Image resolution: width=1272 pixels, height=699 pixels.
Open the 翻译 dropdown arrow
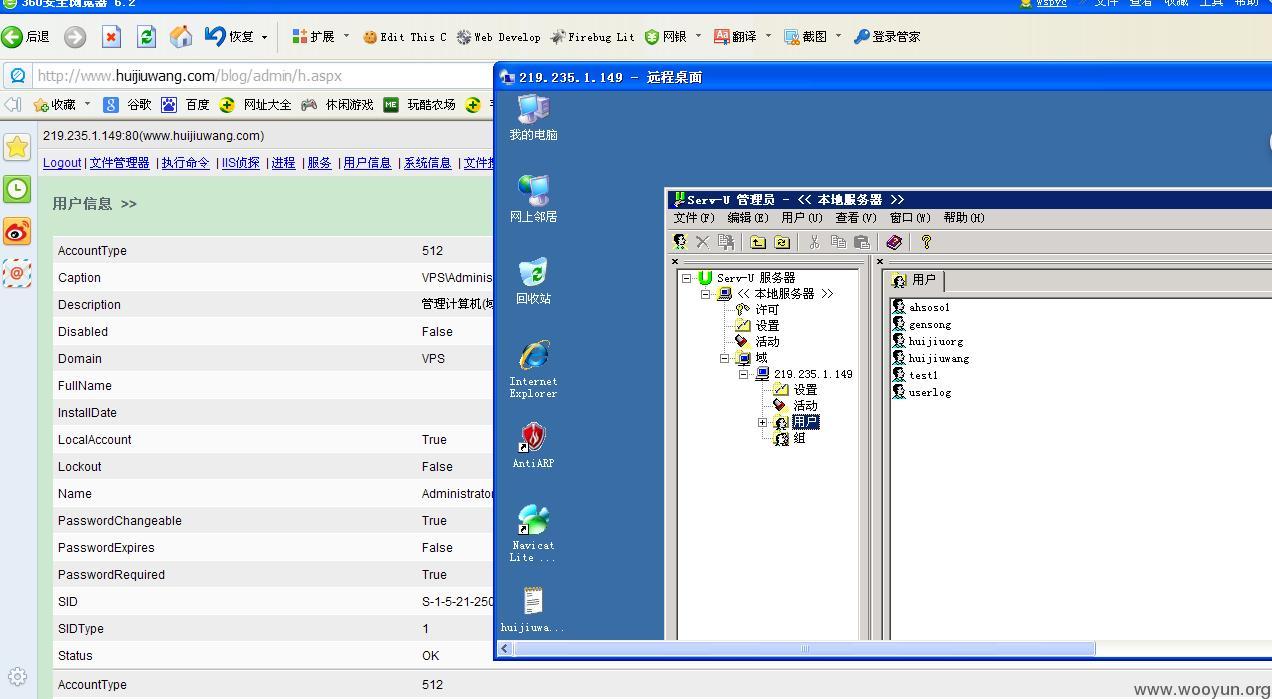(768, 37)
